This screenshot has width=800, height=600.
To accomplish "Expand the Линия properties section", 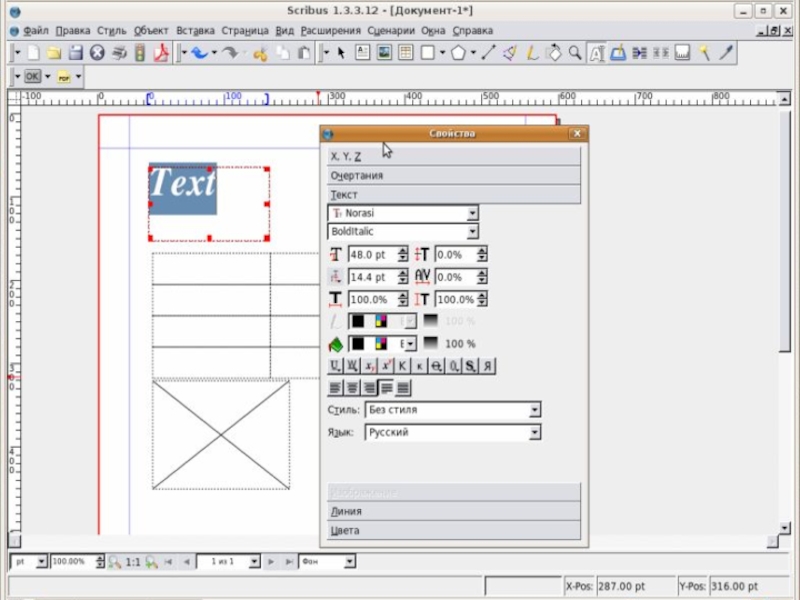I will pyautogui.click(x=454, y=511).
